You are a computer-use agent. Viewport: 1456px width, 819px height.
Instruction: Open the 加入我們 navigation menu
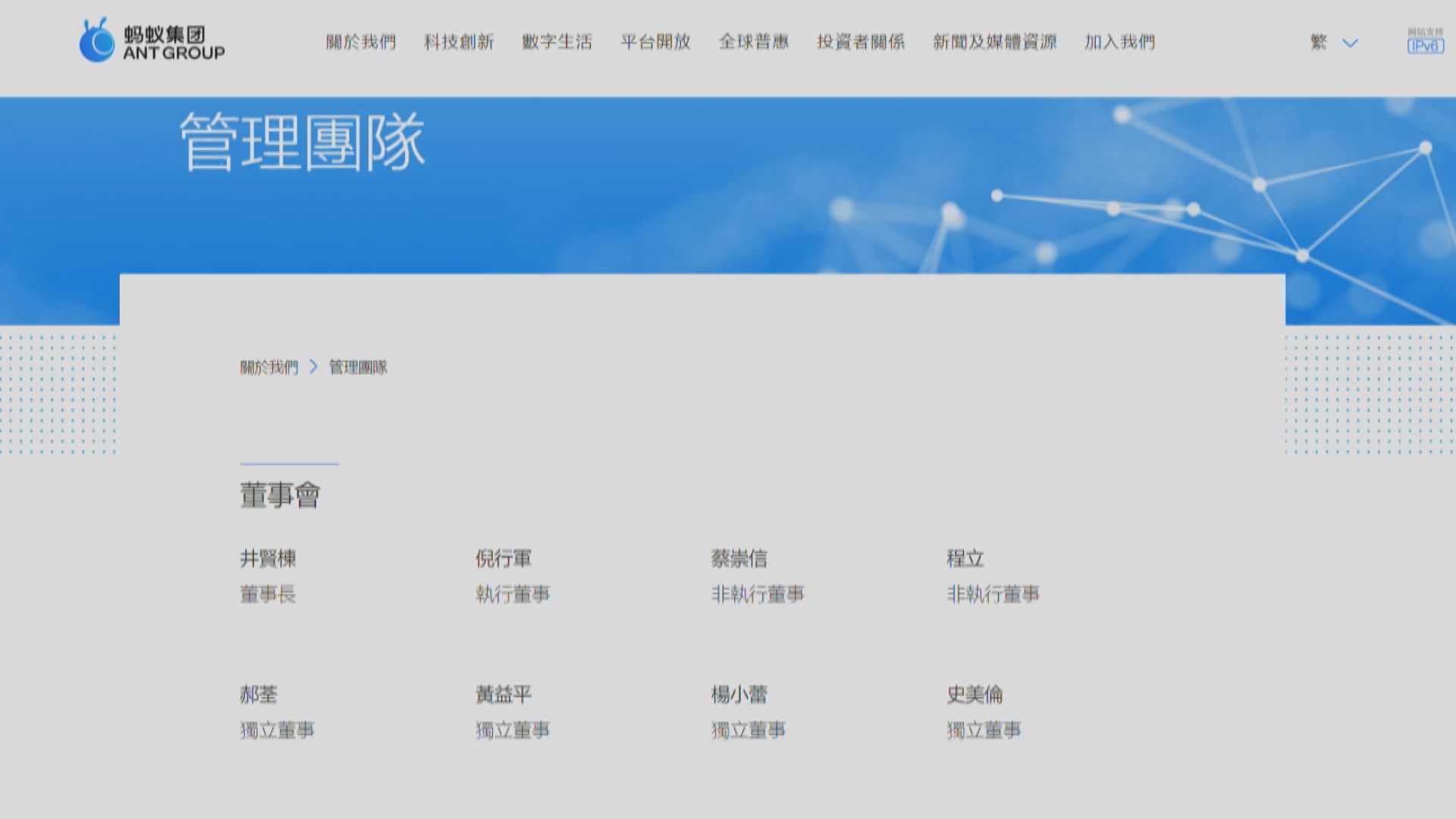1119,42
